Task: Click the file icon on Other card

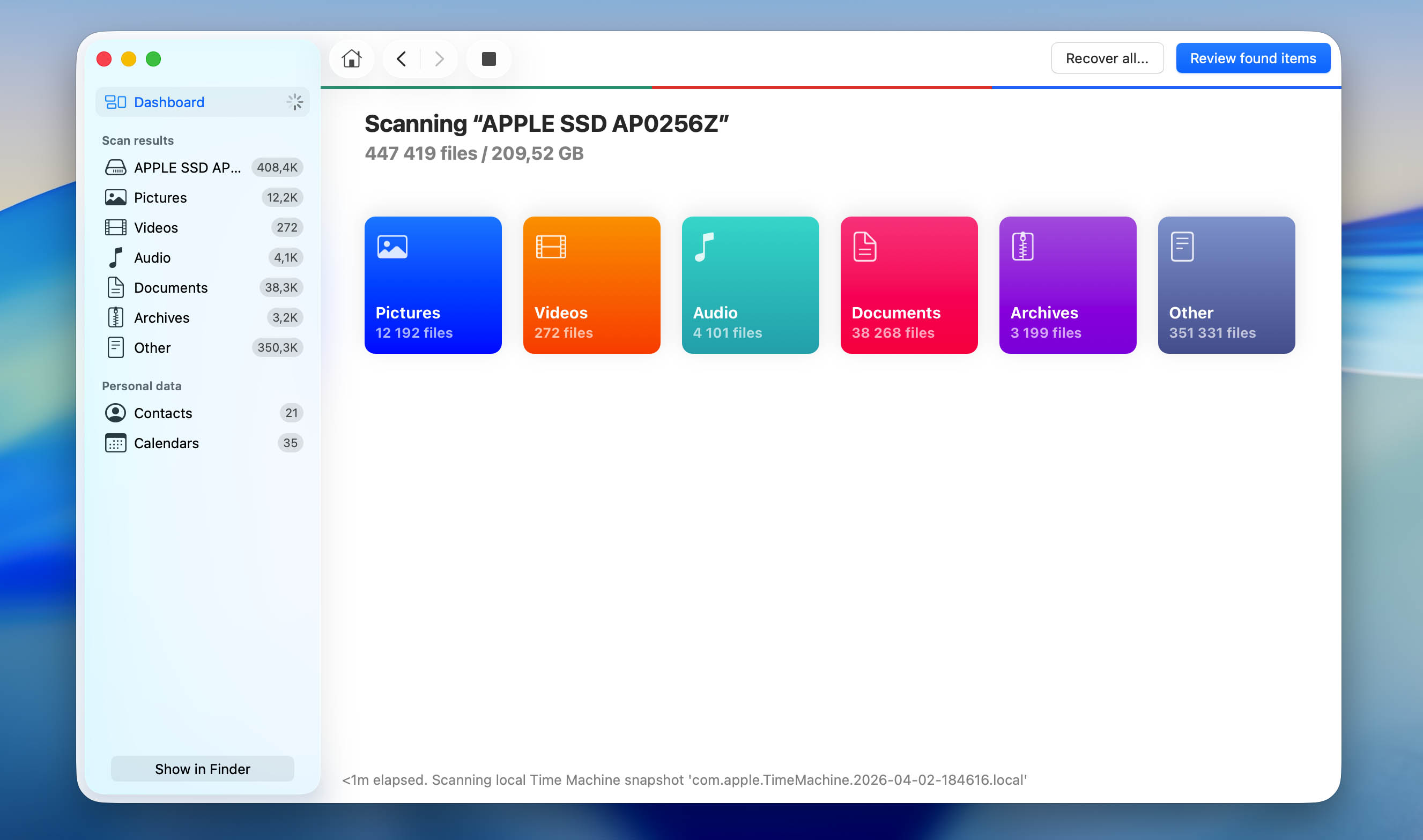Action: (x=1182, y=247)
